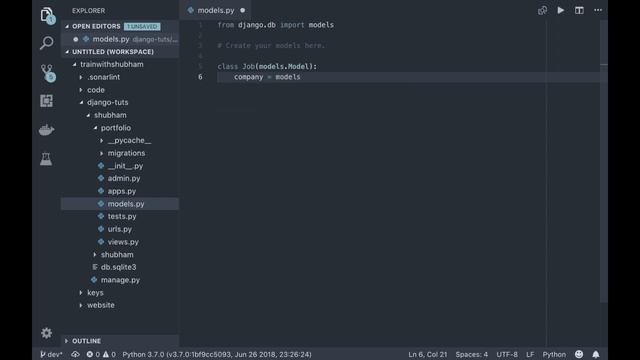Screen dimensions: 640x360
Task: Open the notifications bell icon
Action: [596, 354]
